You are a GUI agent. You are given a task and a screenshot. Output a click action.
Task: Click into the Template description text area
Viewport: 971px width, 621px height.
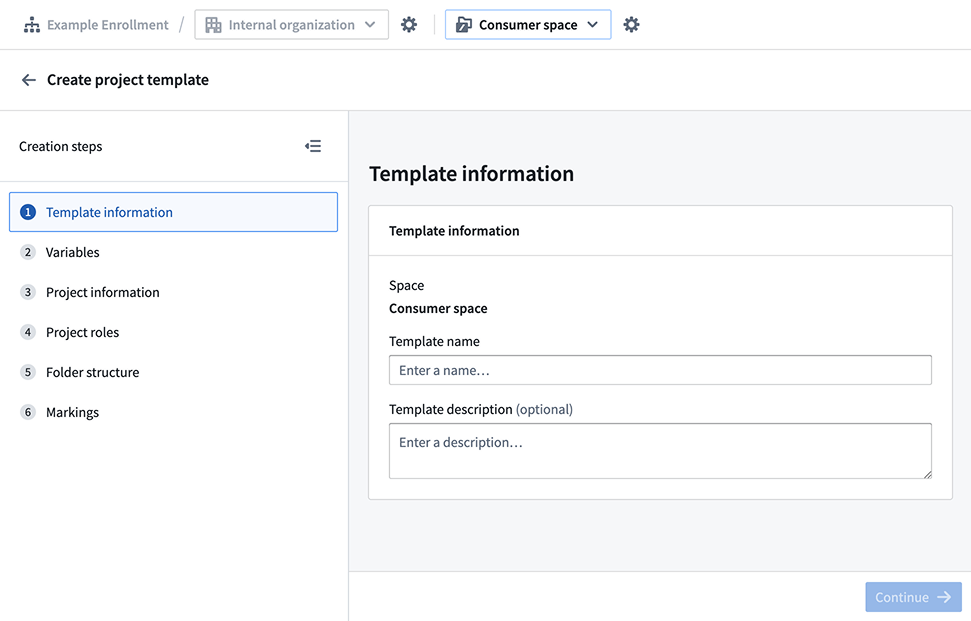tap(660, 450)
